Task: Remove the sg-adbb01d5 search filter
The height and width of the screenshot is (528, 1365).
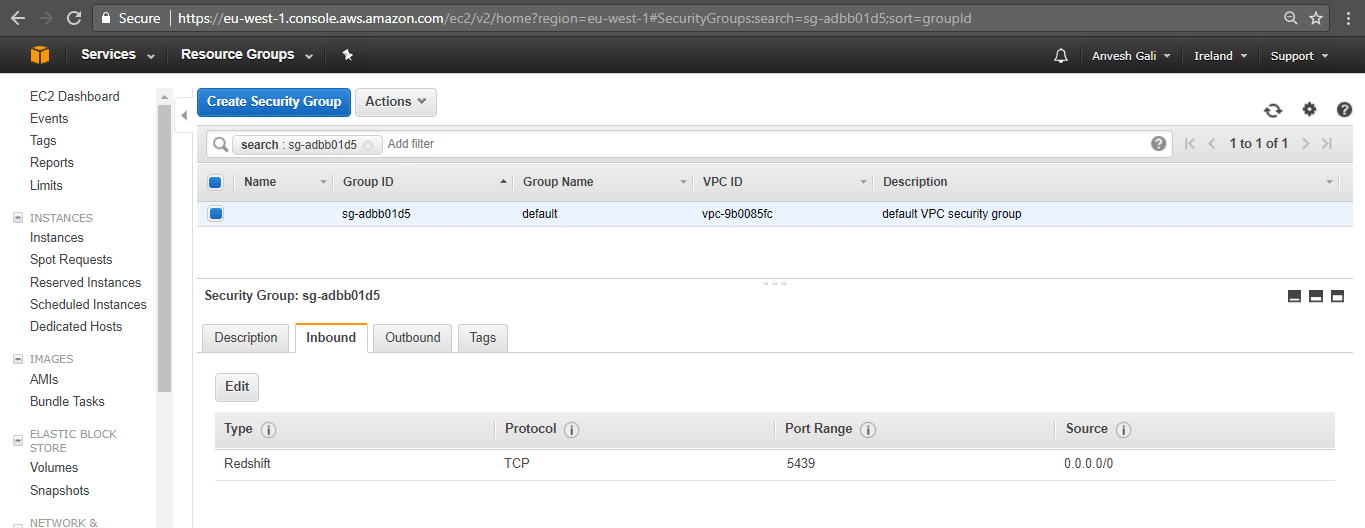Action: 367,145
